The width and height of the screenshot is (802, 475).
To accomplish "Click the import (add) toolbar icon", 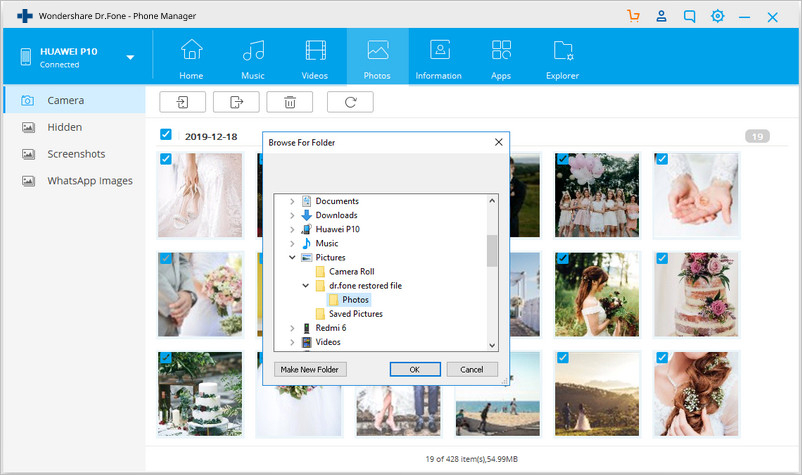I will coord(182,101).
